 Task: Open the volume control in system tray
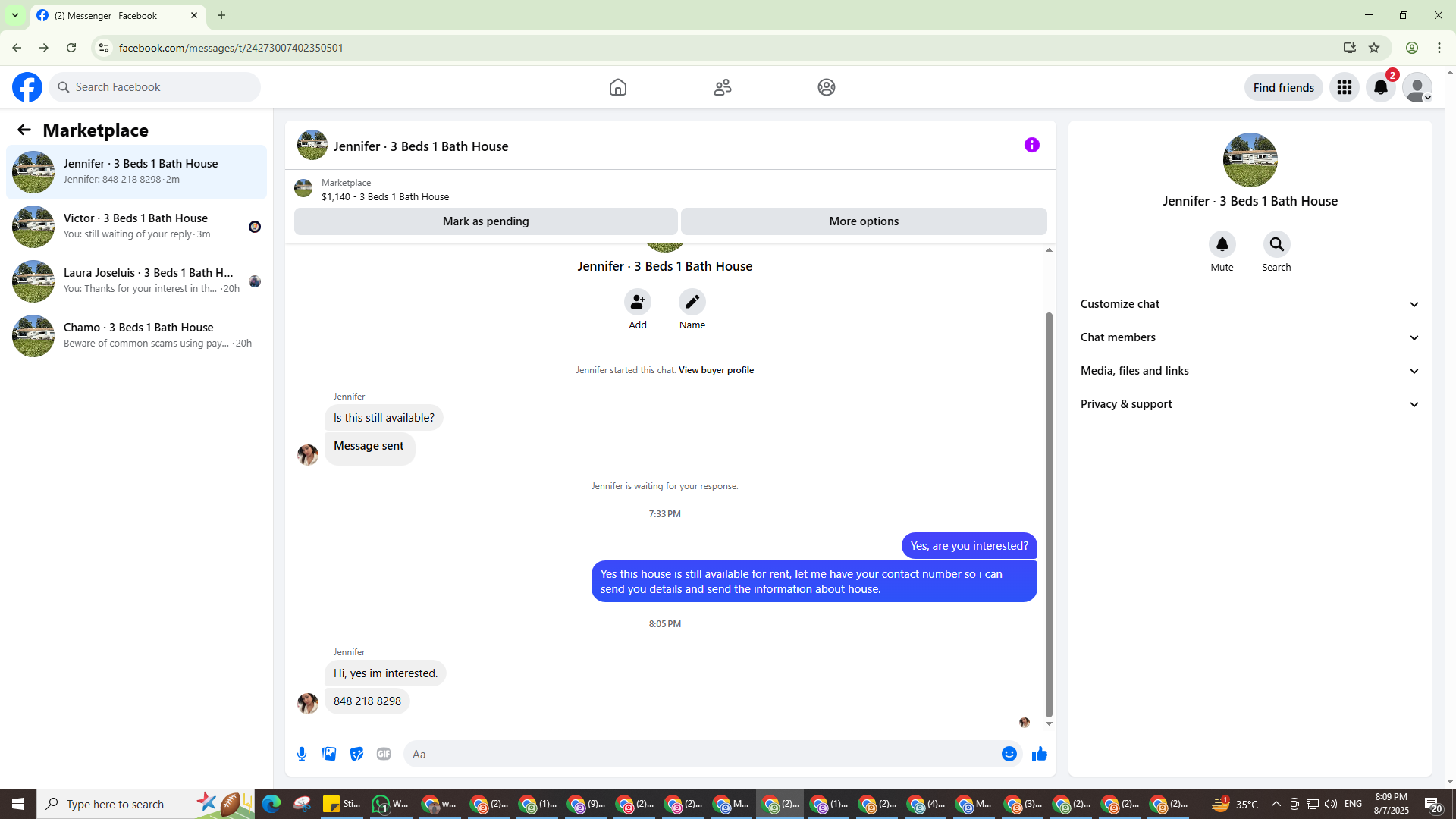click(1331, 804)
